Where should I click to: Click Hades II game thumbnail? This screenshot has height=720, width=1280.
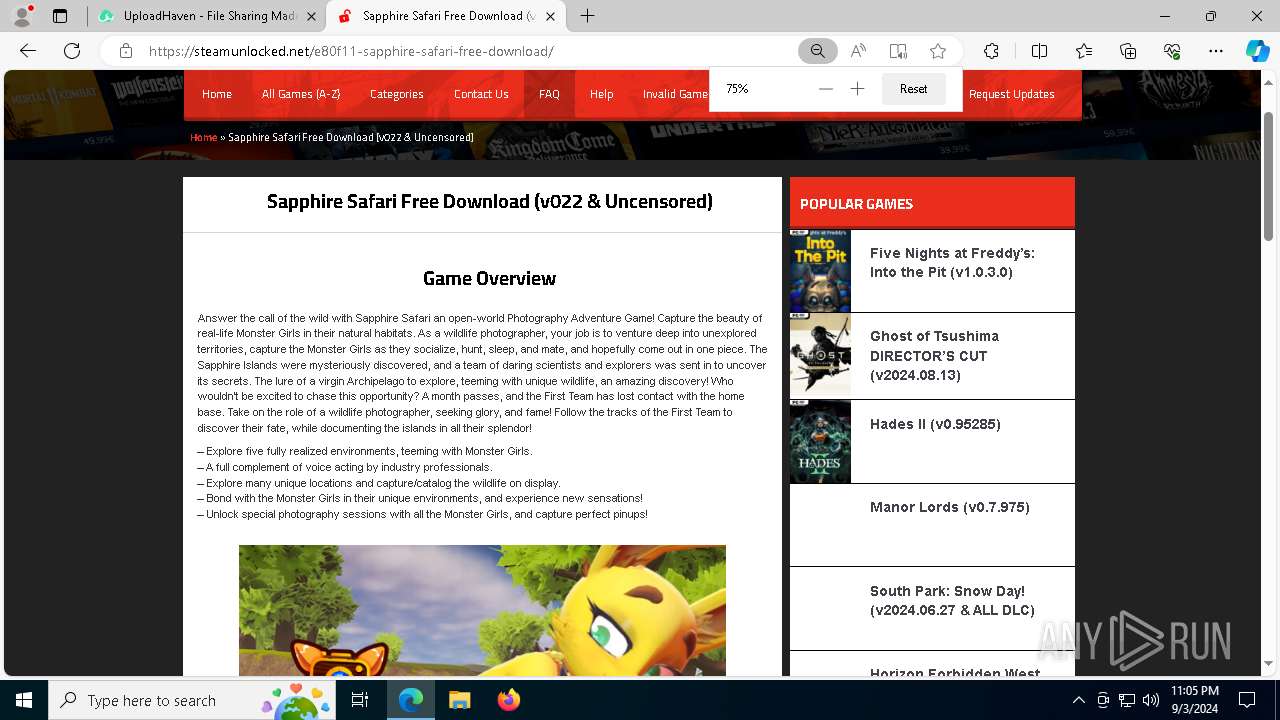(820, 441)
